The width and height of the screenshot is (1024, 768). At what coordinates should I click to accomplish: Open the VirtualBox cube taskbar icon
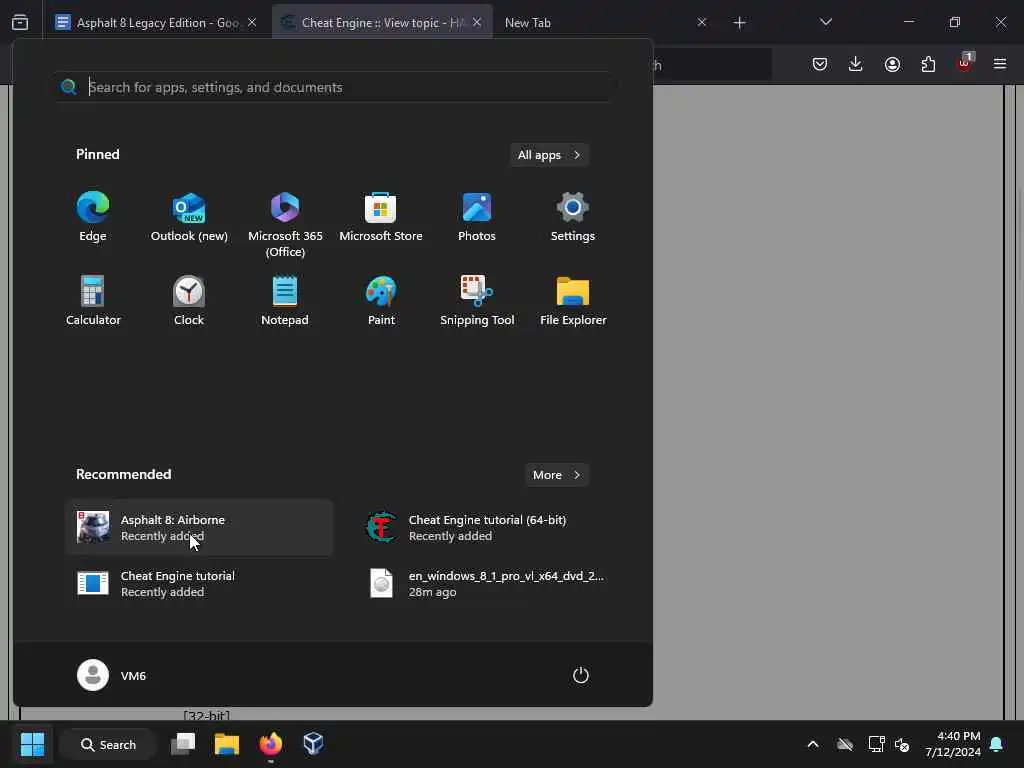[x=313, y=744]
